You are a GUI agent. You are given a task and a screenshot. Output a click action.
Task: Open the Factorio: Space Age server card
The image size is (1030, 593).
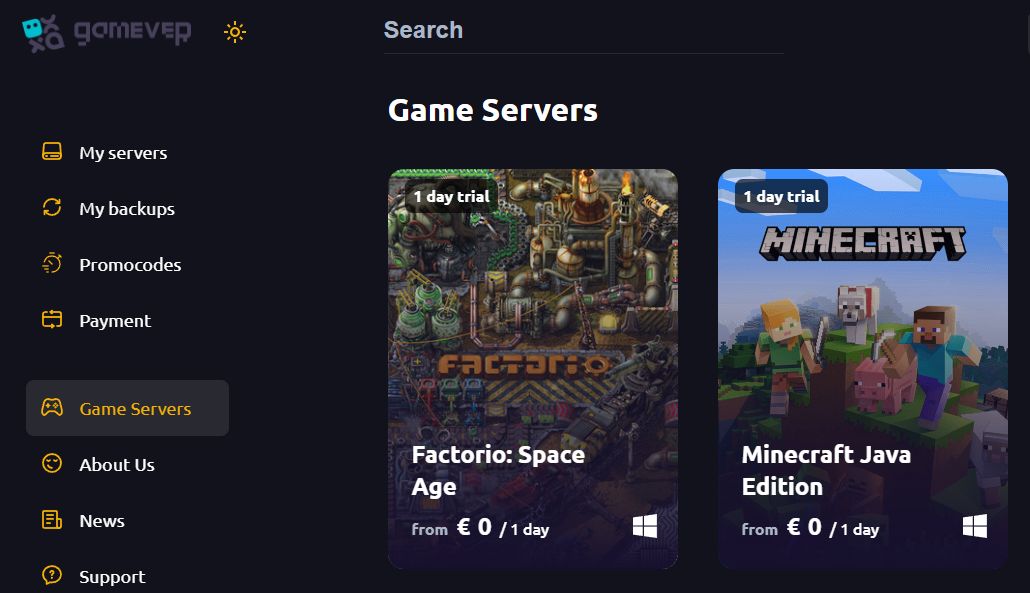click(x=532, y=368)
